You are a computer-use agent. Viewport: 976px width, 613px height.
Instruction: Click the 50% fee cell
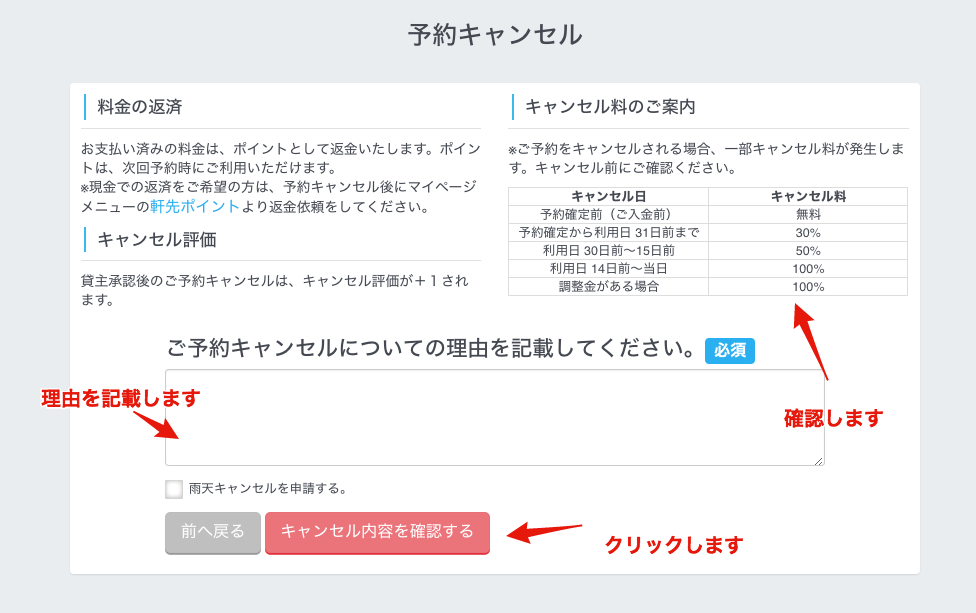click(808, 251)
